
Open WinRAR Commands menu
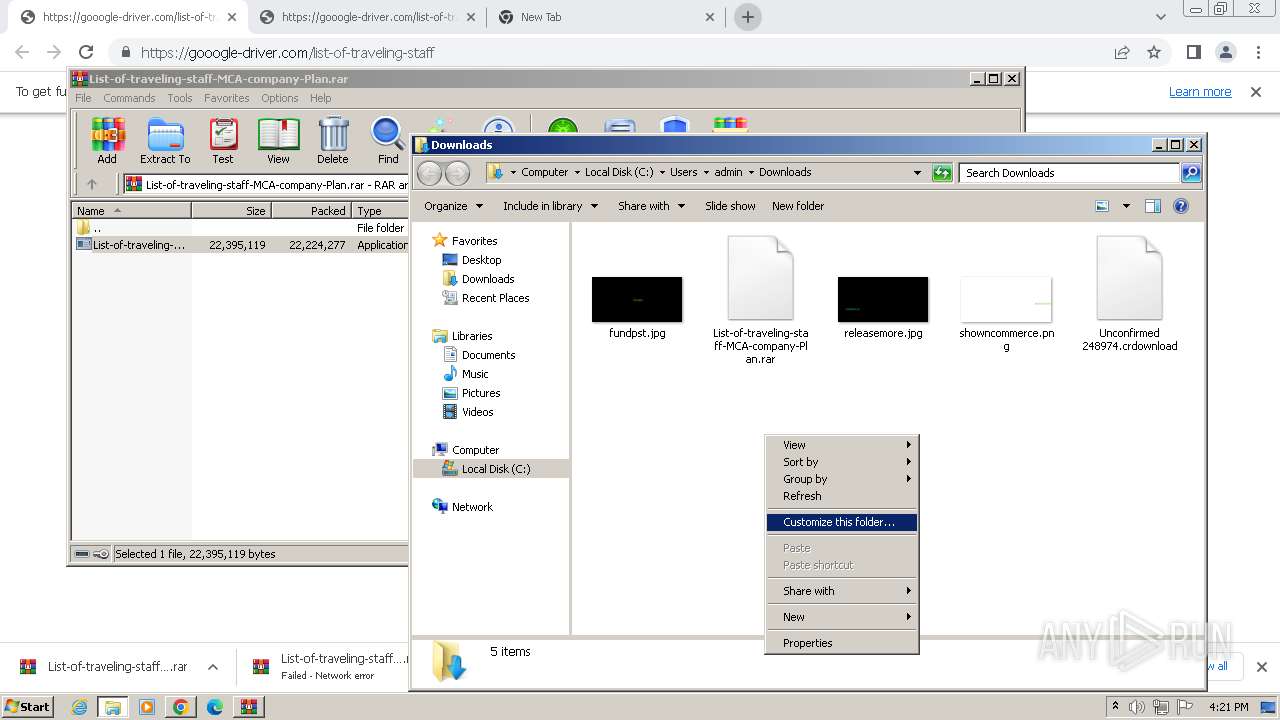click(x=129, y=98)
